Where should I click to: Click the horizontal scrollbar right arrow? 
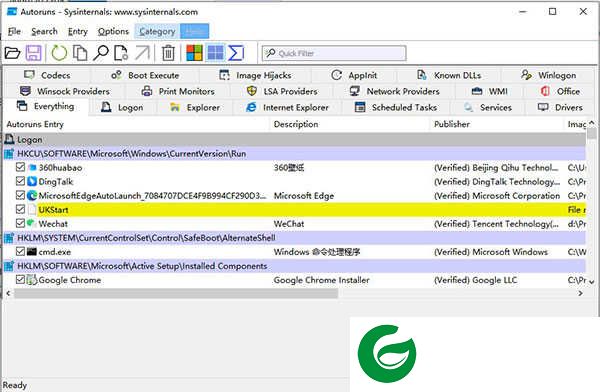(x=580, y=294)
